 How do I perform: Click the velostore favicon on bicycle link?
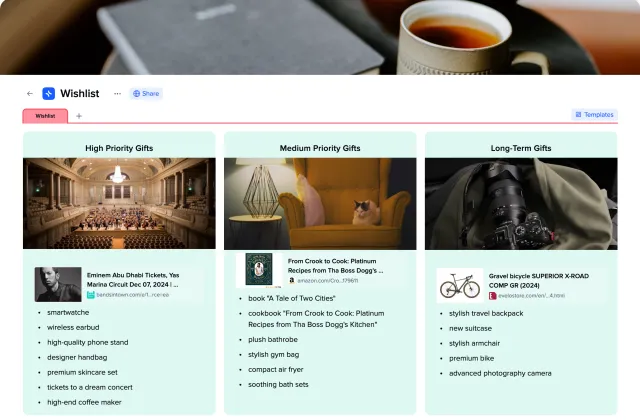493,296
